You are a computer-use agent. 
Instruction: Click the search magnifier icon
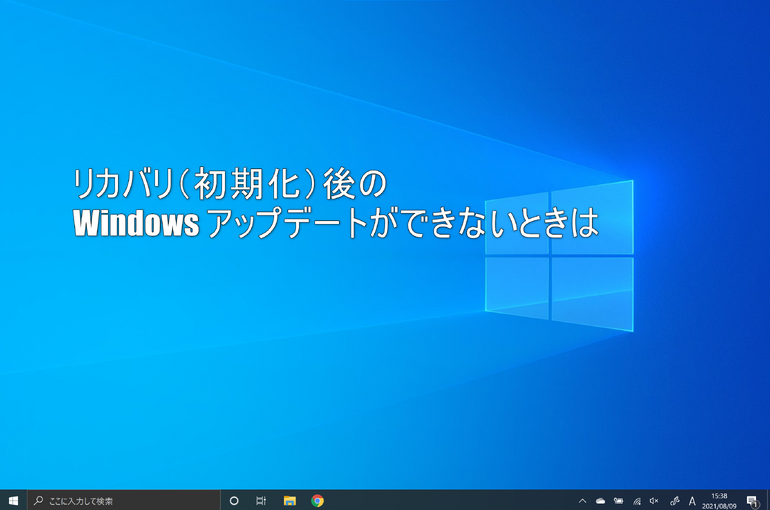click(38, 501)
